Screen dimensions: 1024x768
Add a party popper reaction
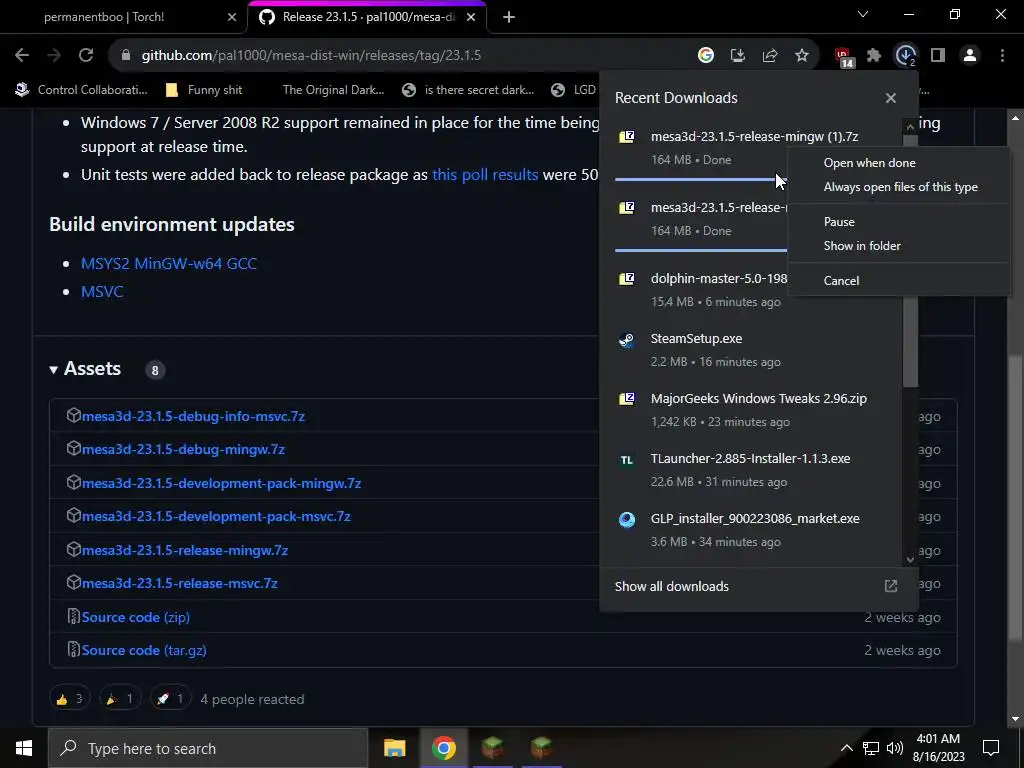tap(120, 699)
